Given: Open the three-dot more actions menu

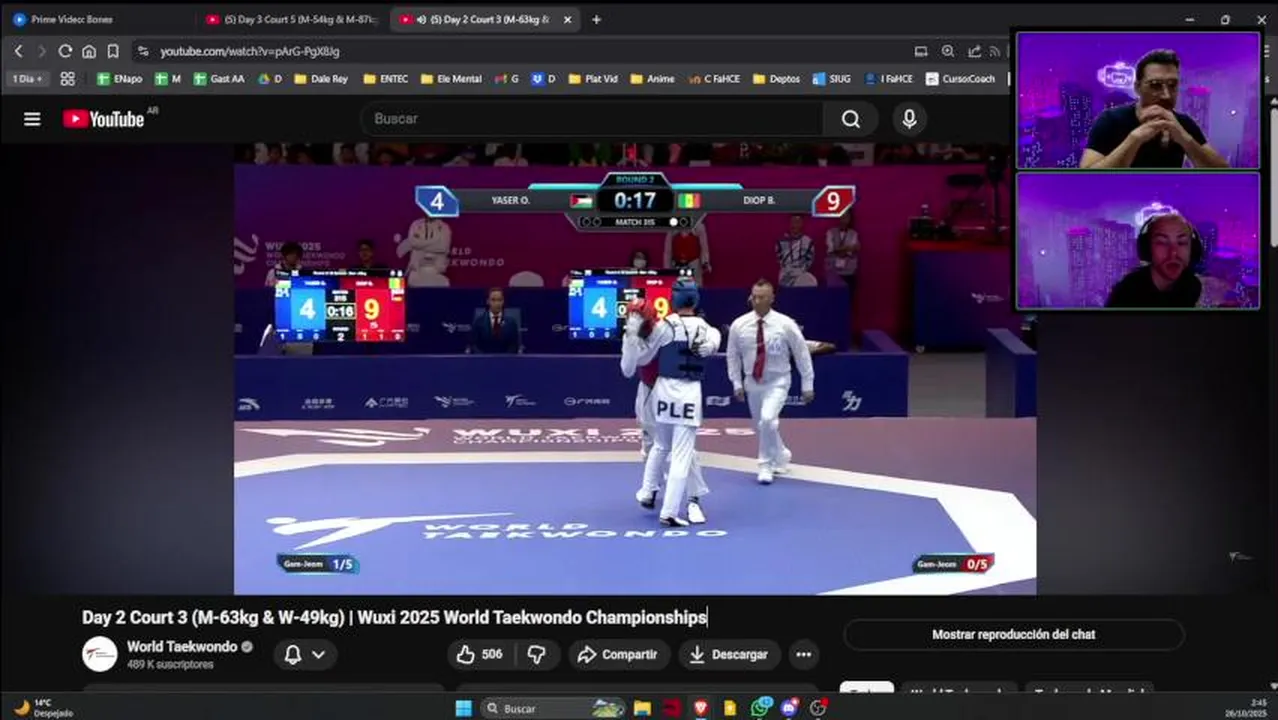Looking at the screenshot, I should coord(803,655).
